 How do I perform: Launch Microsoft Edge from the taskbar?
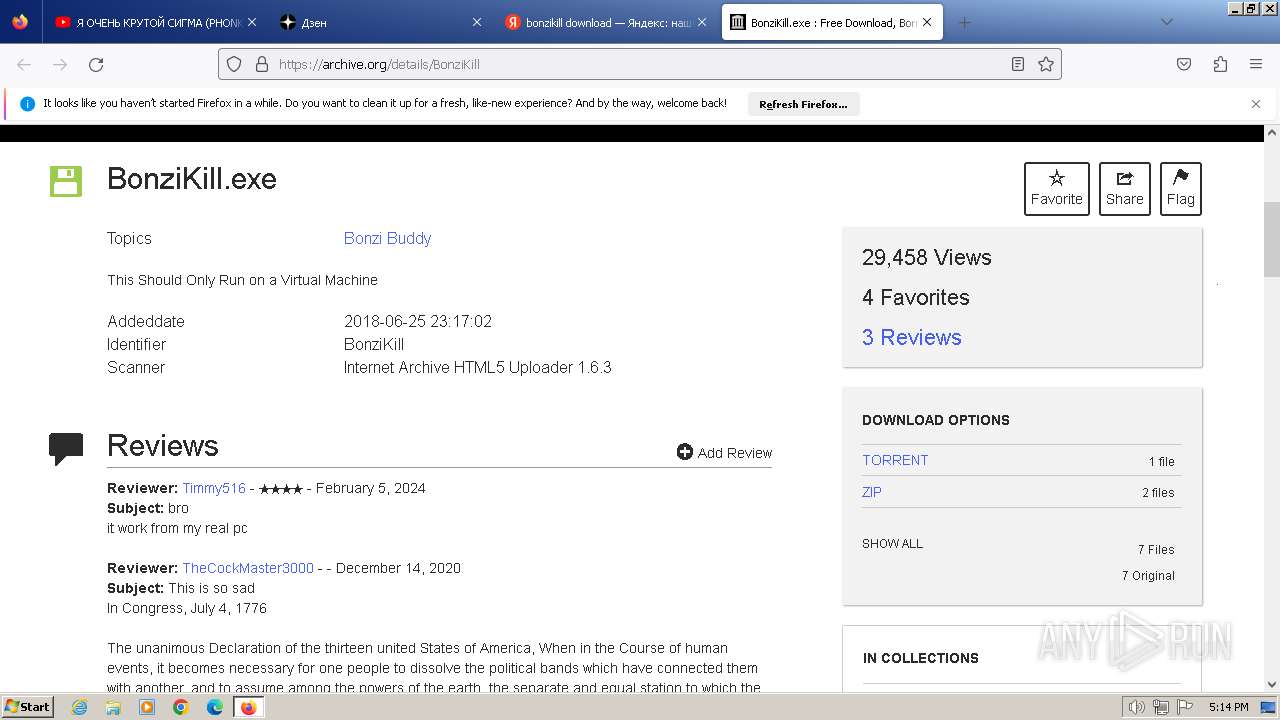(215, 707)
